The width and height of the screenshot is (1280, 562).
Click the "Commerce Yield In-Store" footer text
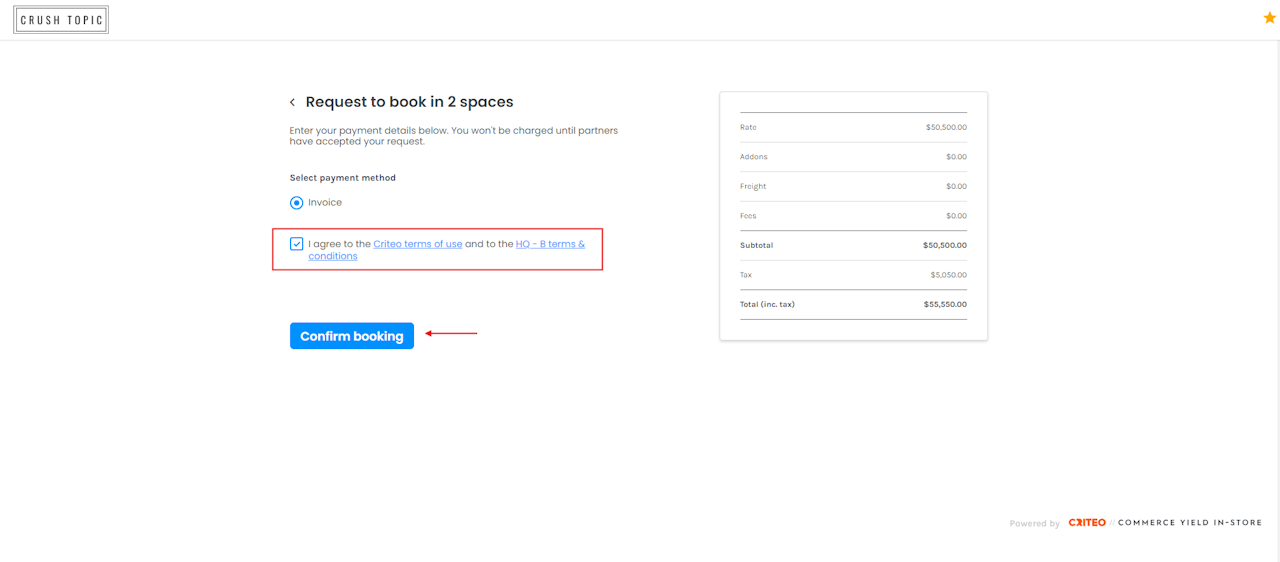tap(1189, 523)
